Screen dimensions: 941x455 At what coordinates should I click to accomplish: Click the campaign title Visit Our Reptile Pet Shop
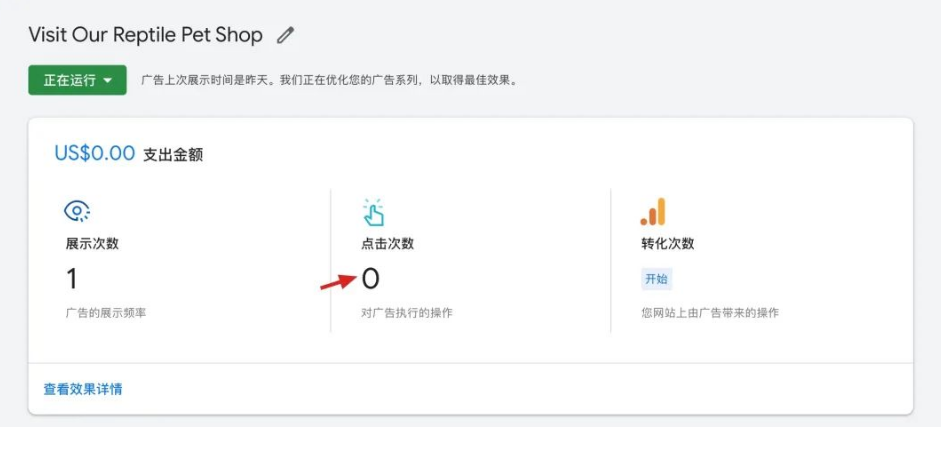[x=145, y=35]
